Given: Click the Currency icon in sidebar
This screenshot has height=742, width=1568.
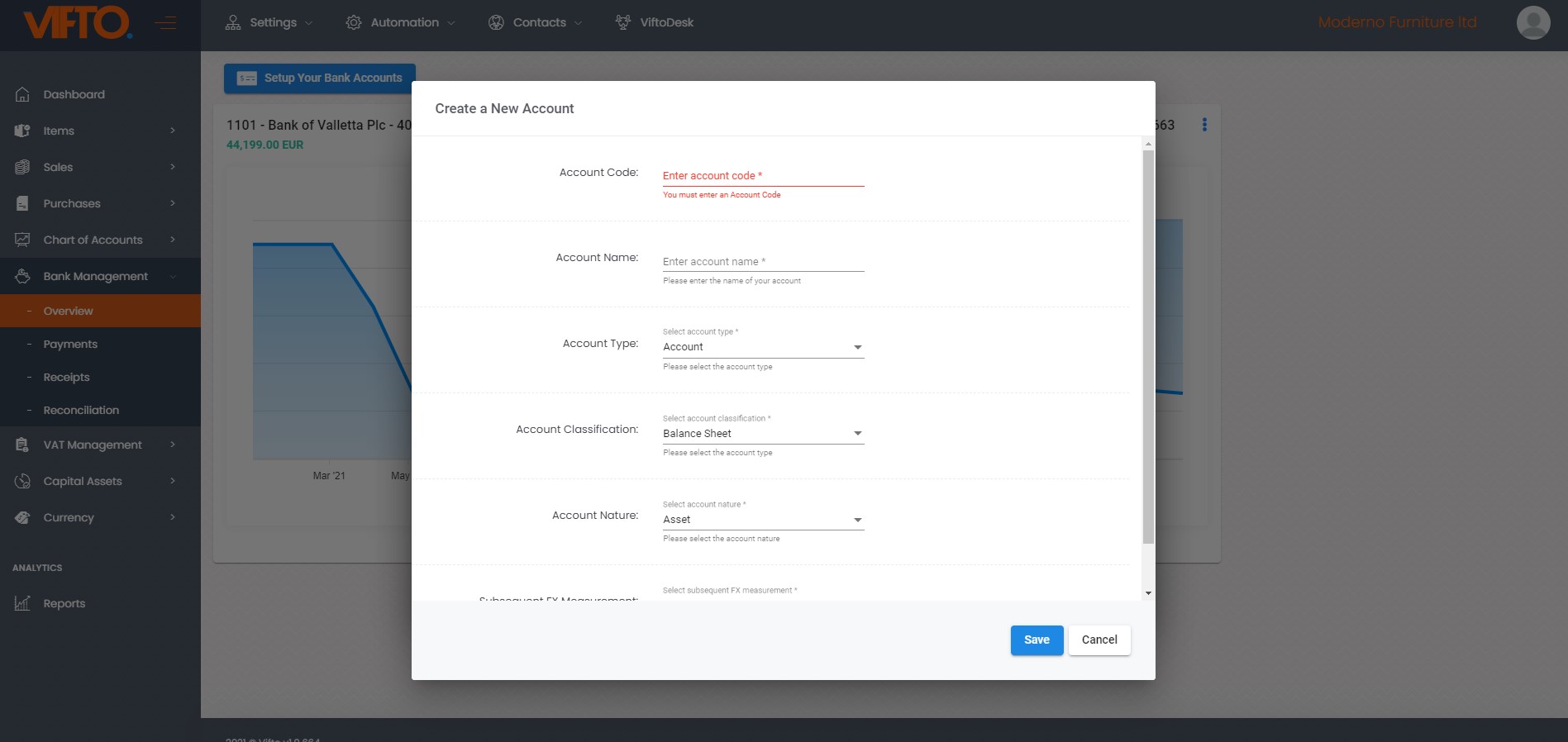Looking at the screenshot, I should click(22, 517).
